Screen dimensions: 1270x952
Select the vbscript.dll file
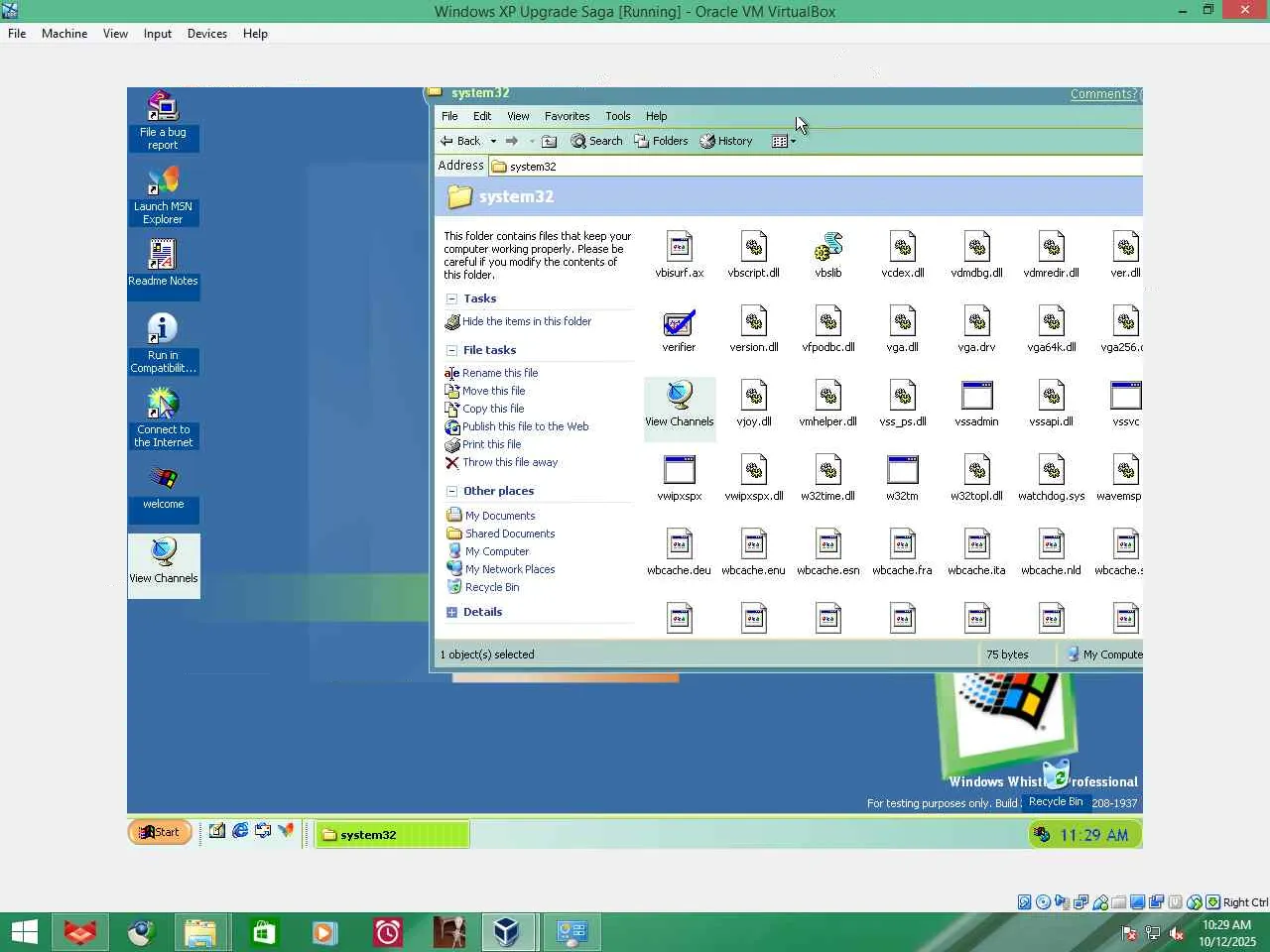click(x=754, y=255)
